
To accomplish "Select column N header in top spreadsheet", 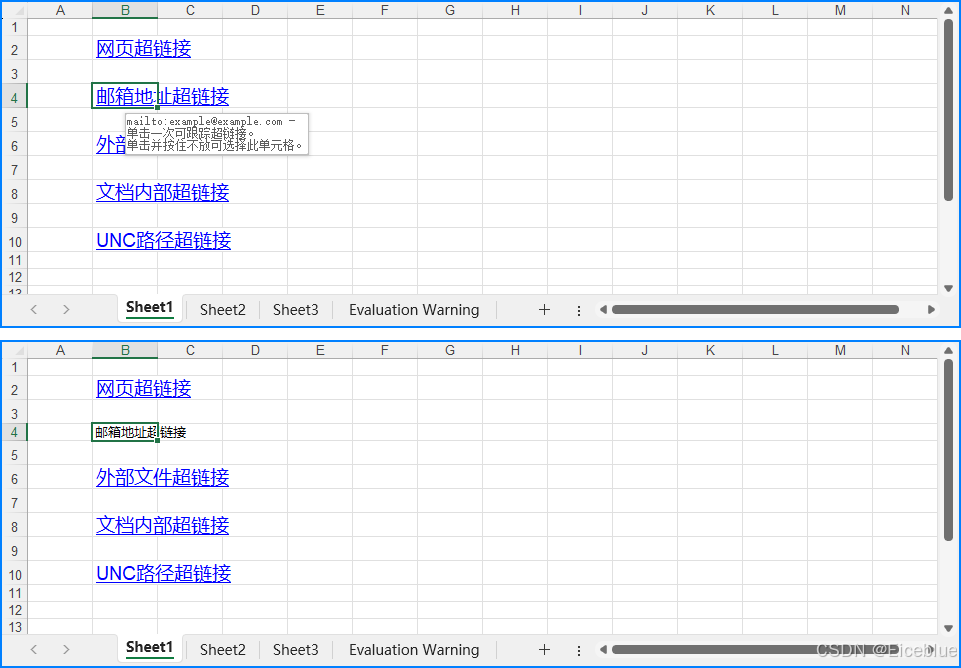I will coord(905,10).
